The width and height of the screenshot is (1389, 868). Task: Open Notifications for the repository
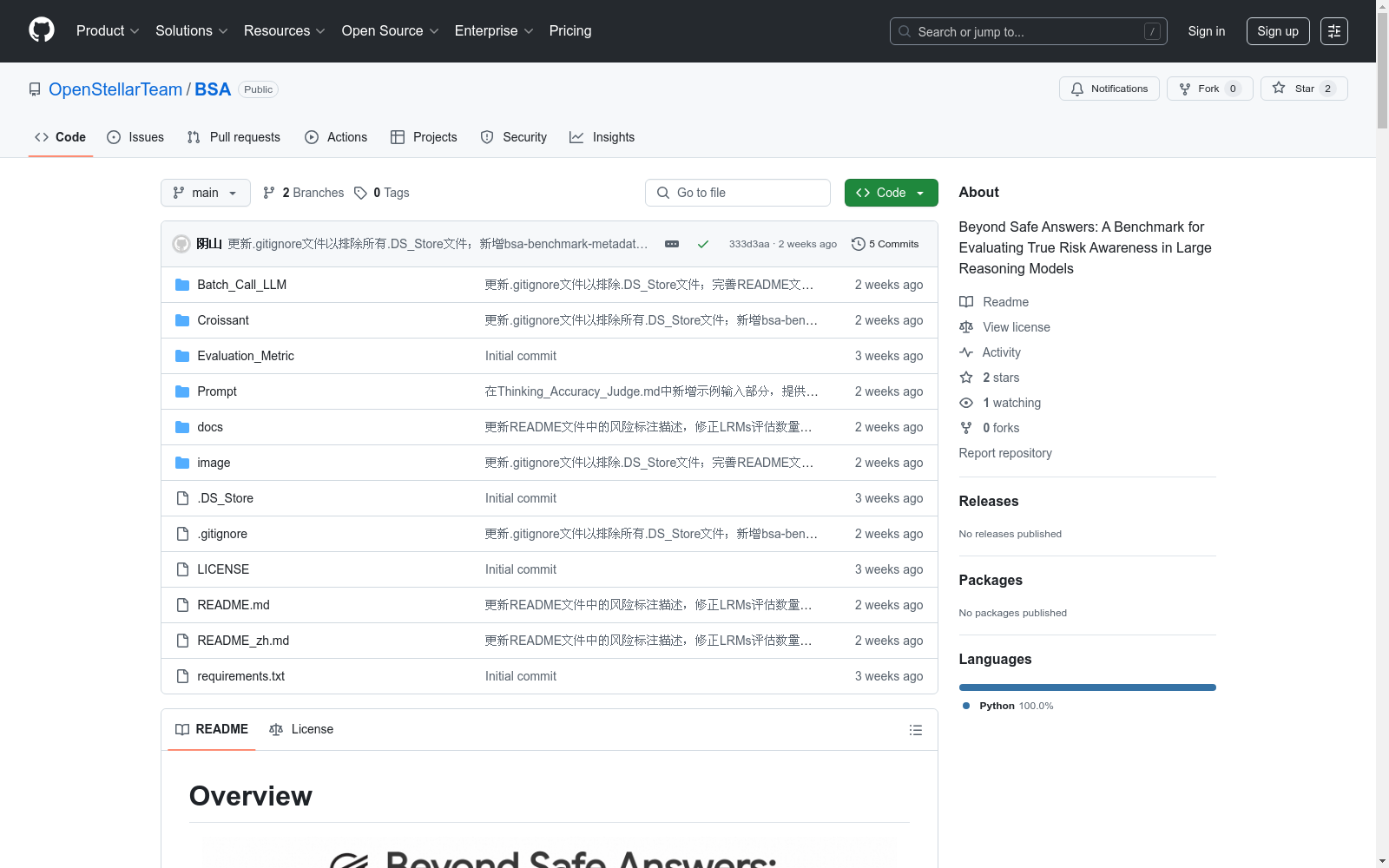pyautogui.click(x=1109, y=89)
